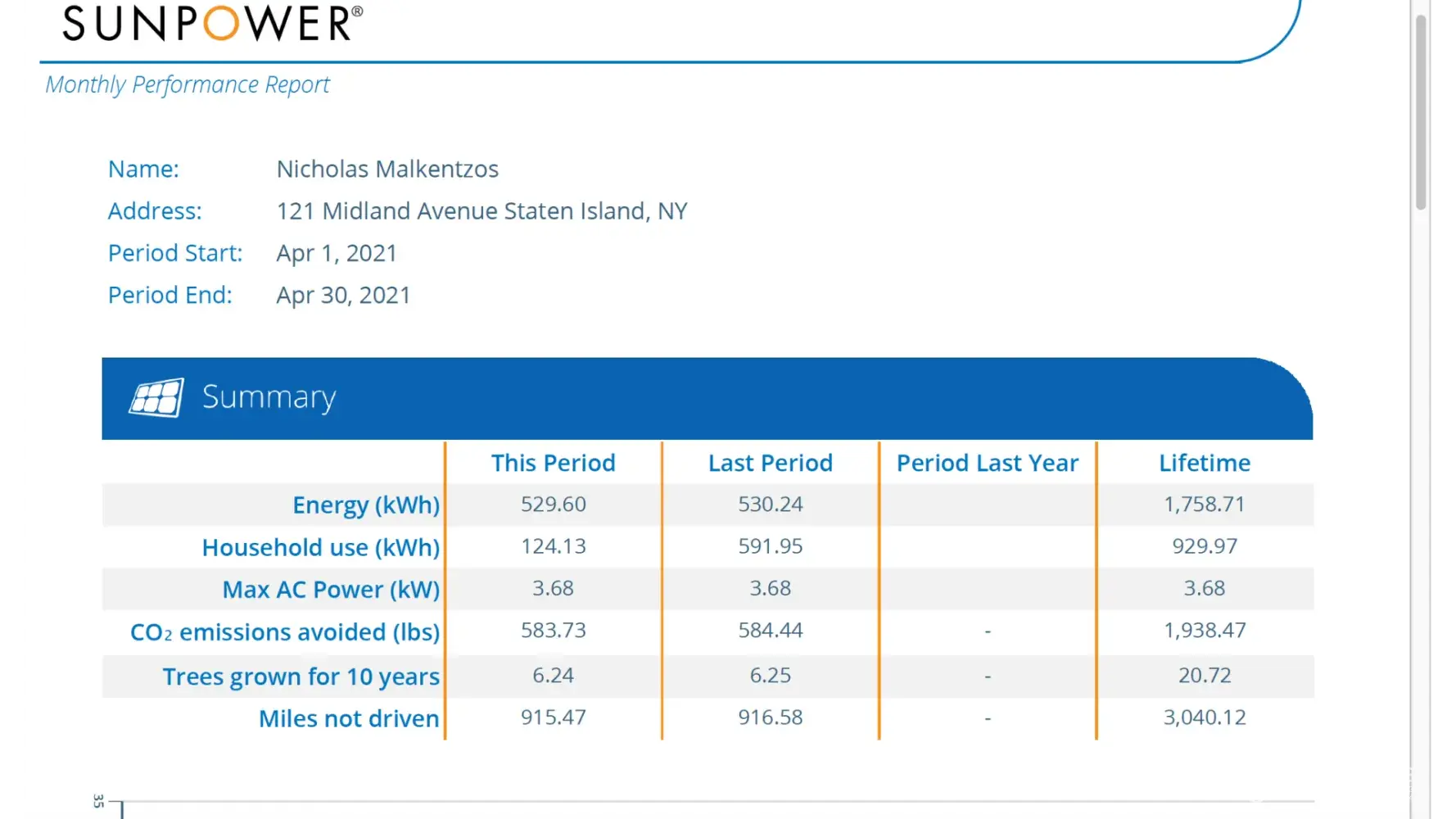Click the "Household use (kWh)" row label
Viewport: 1456px width, 819px height.
click(320, 548)
